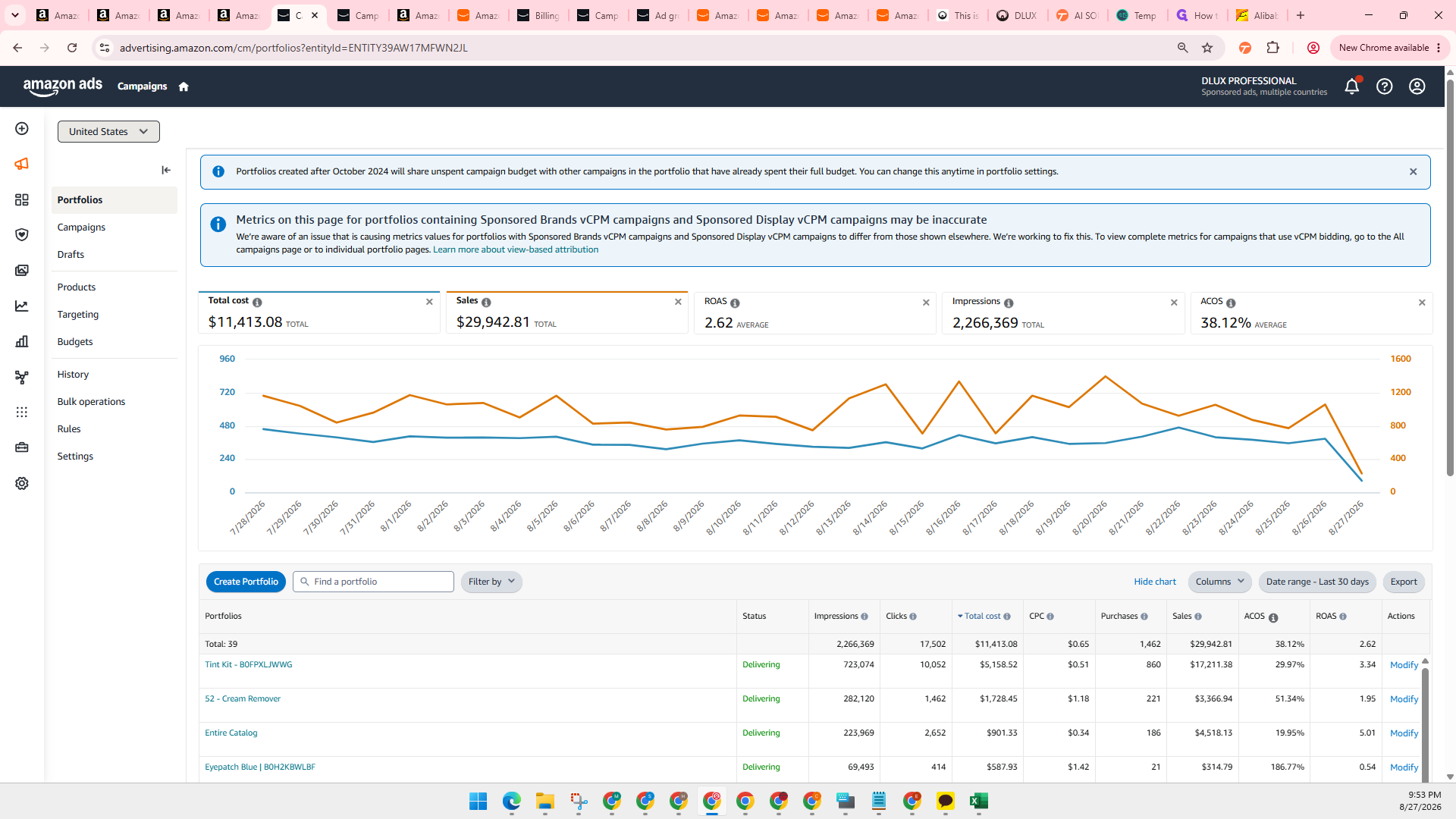Click the plus create icon in left rail
This screenshot has width=1456, height=819.
[x=22, y=129]
